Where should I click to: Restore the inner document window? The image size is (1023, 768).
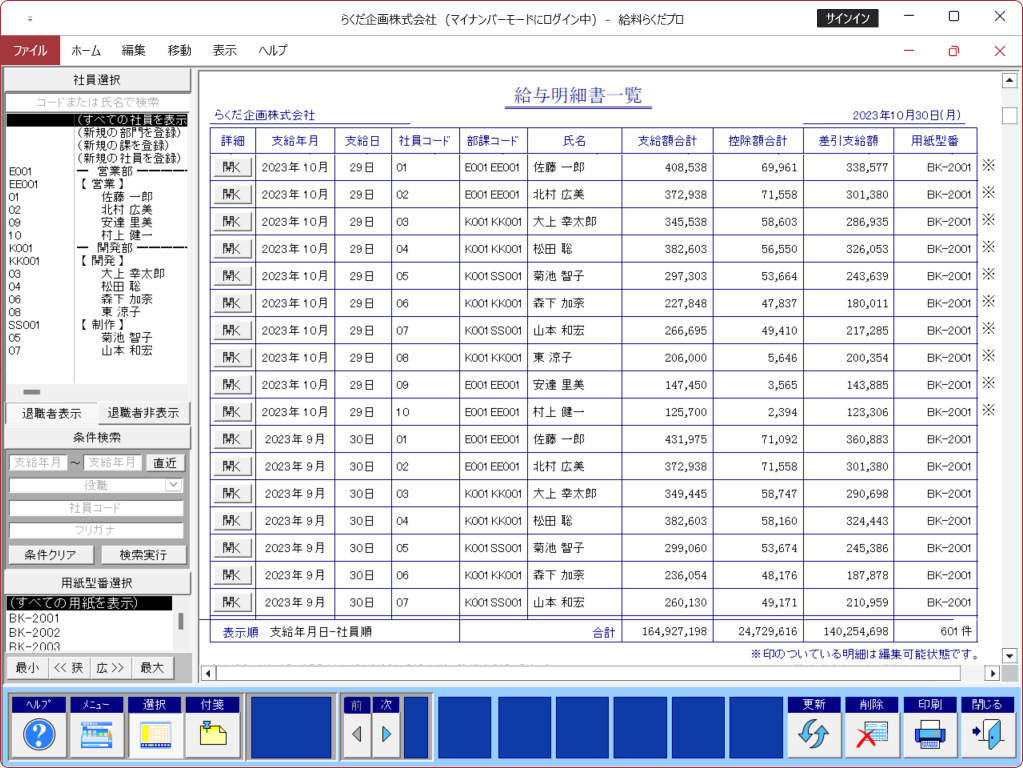click(954, 51)
